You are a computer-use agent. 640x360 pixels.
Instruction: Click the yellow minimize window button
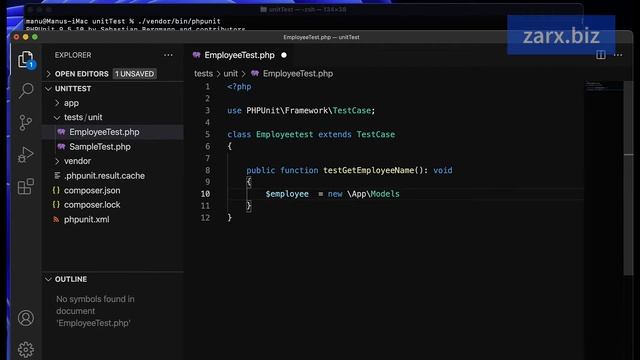(x=25, y=37)
